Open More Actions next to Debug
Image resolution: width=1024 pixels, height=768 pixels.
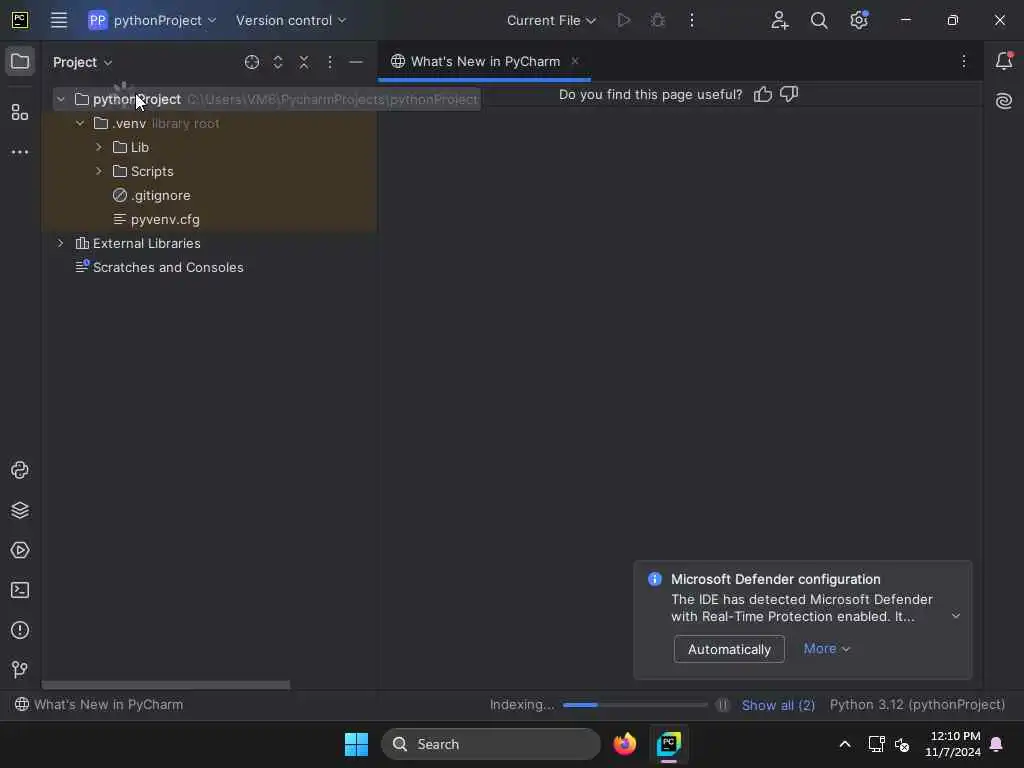(692, 20)
